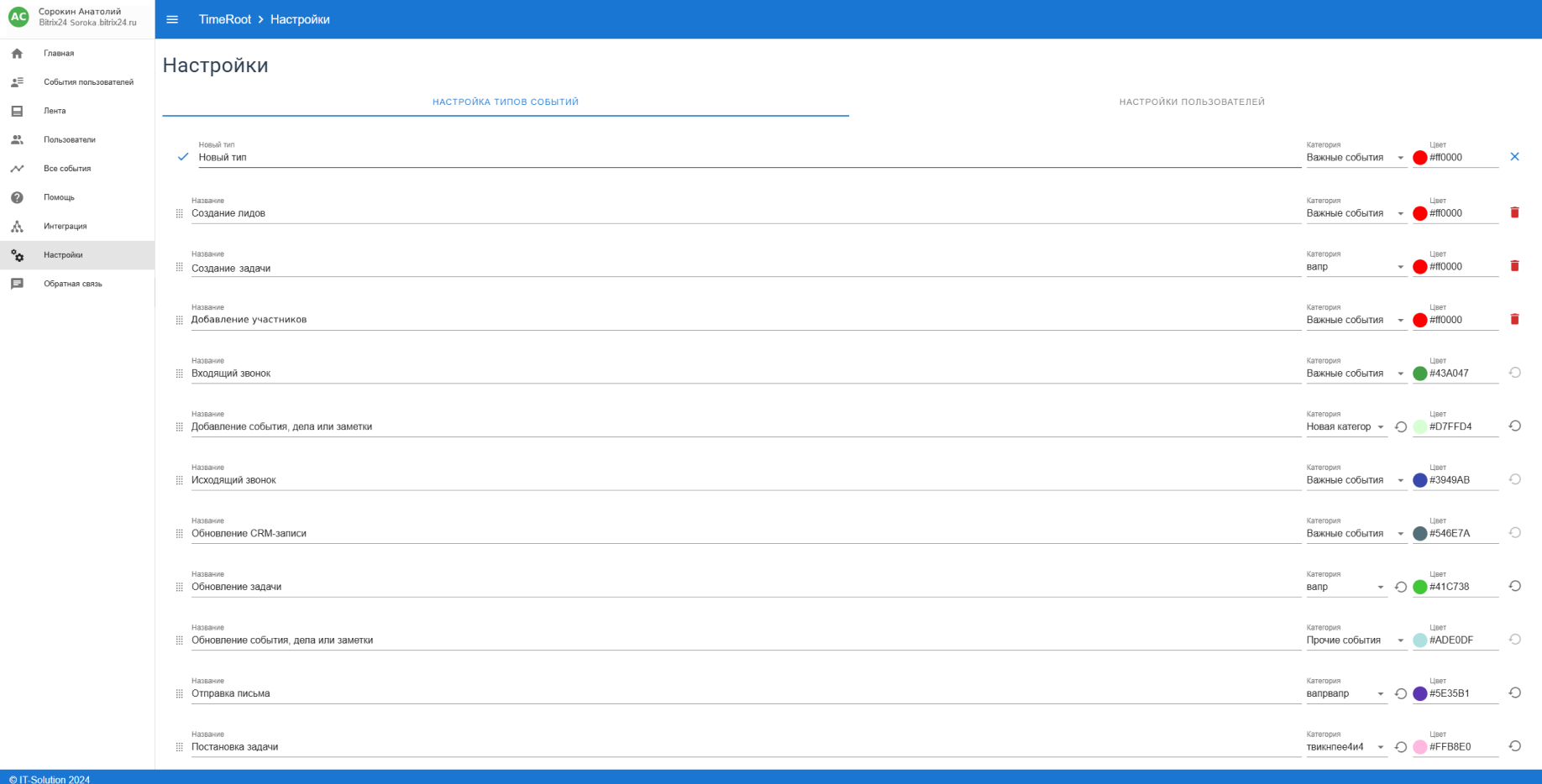Open category dropdown for Новый тип
1542x784 pixels.
pyautogui.click(x=1356, y=158)
